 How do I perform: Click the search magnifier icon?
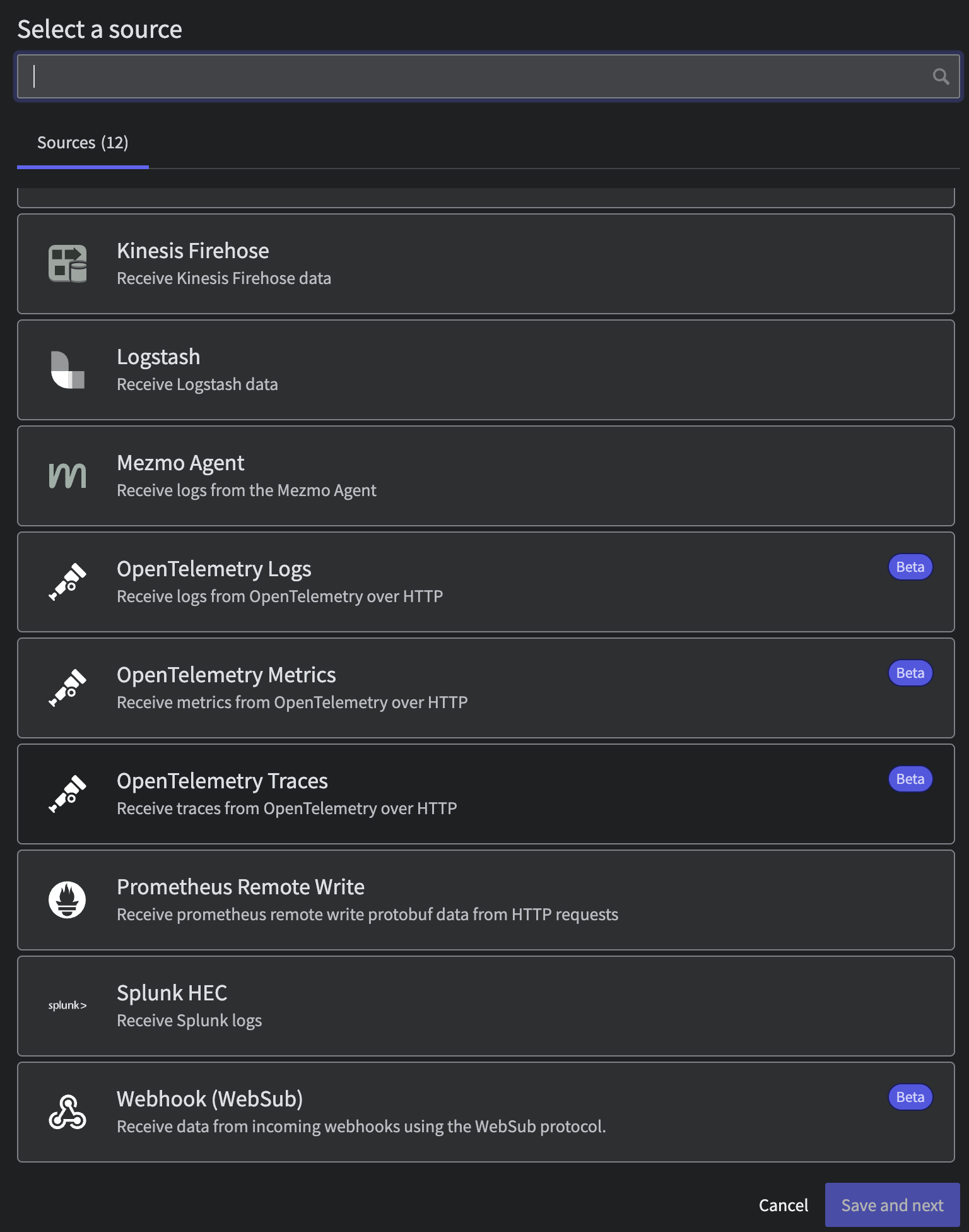coord(941,76)
